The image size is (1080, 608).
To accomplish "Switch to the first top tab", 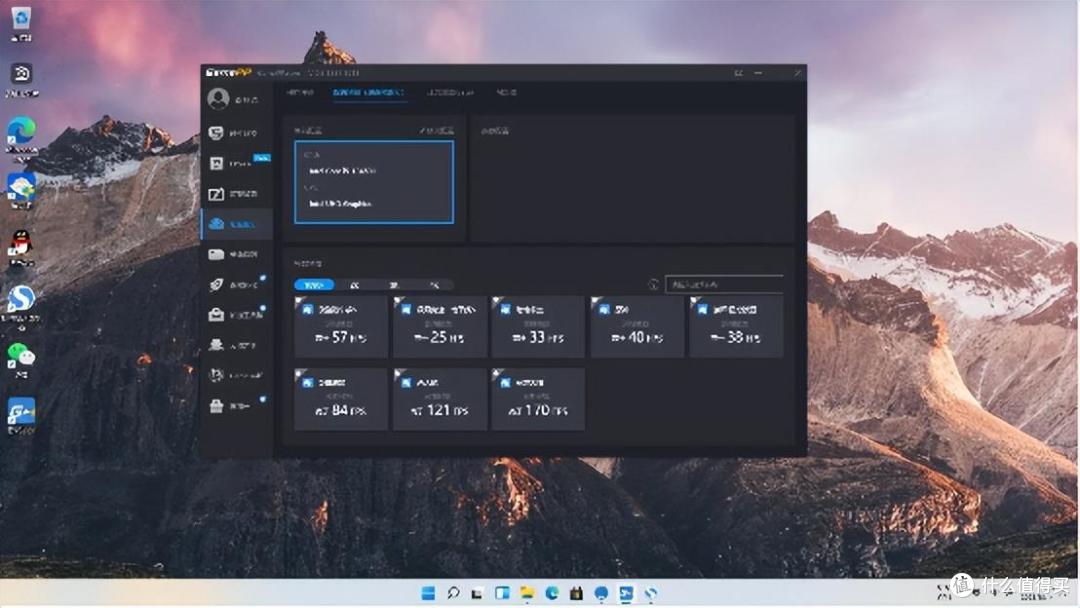I will 300,92.
